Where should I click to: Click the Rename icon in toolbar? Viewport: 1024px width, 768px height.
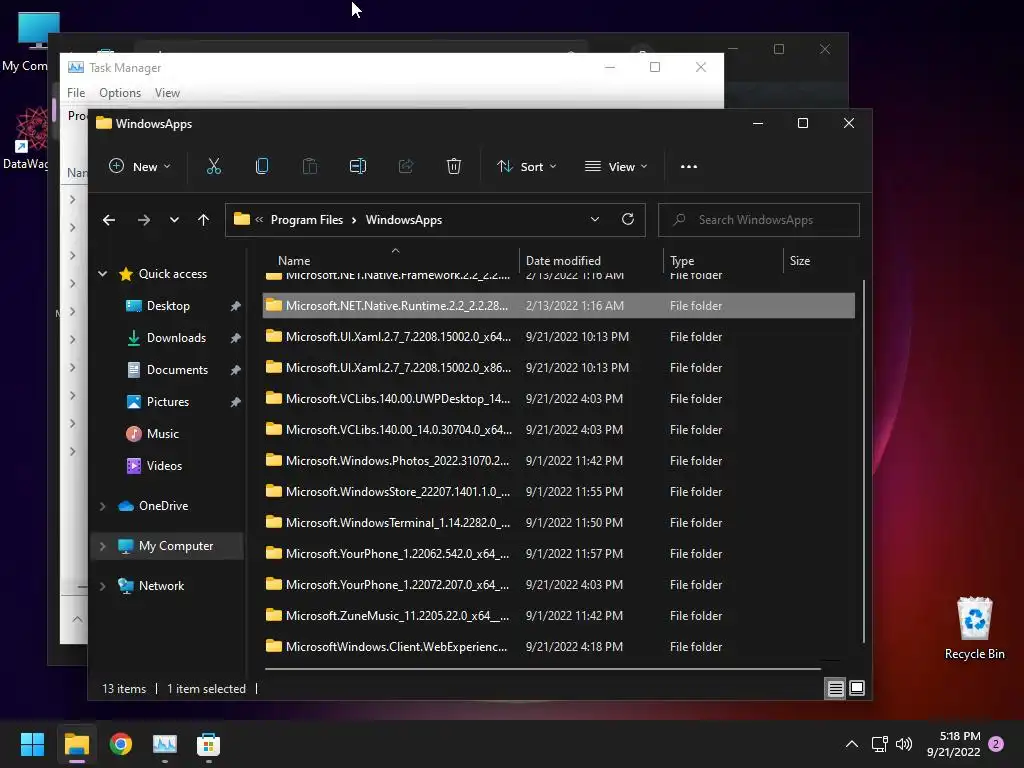pyautogui.click(x=358, y=167)
